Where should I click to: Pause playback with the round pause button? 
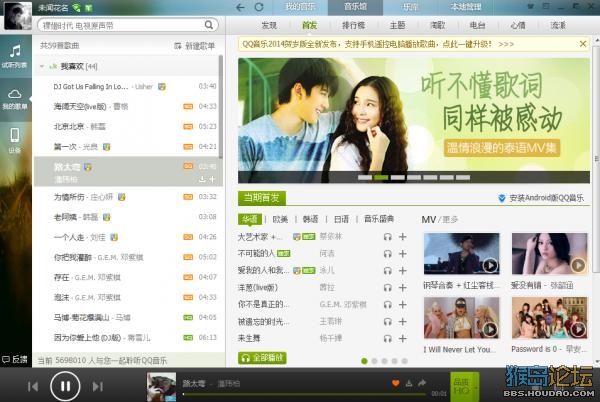pyautogui.click(x=65, y=386)
